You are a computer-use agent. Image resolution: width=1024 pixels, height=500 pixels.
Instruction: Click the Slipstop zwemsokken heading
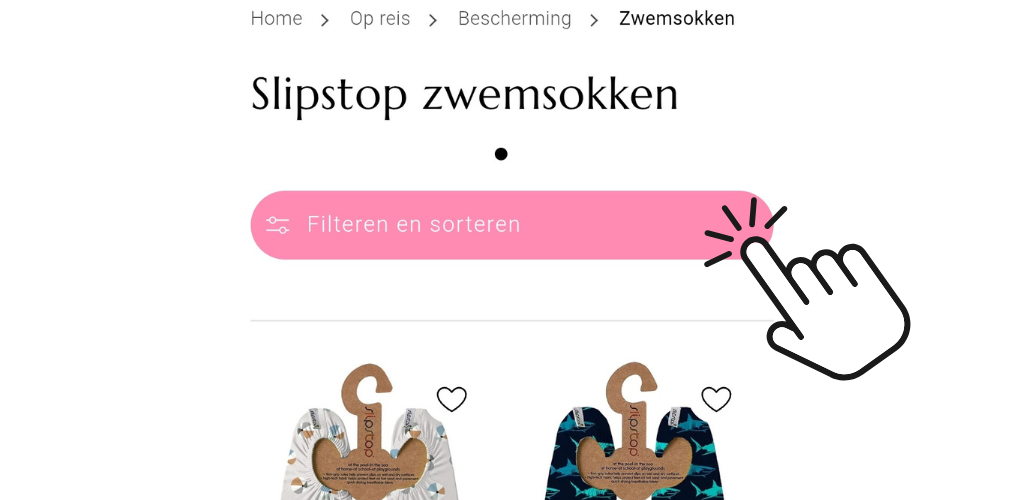(464, 95)
